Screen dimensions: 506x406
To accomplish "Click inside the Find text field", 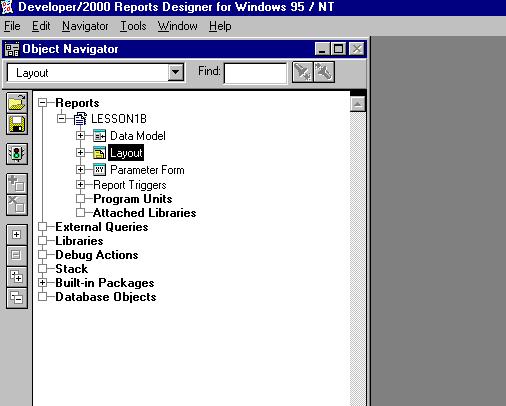I will (x=255, y=73).
